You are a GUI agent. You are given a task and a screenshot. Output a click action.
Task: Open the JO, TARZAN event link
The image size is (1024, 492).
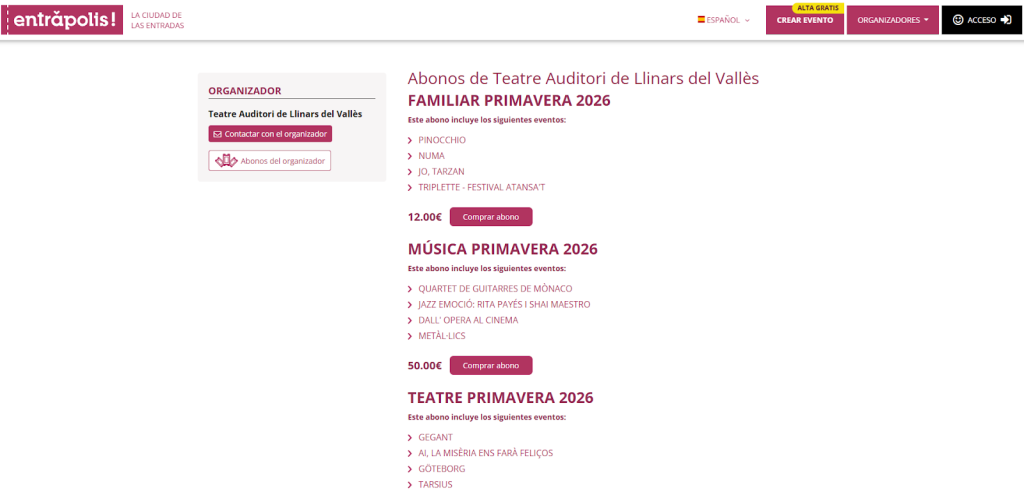click(441, 172)
